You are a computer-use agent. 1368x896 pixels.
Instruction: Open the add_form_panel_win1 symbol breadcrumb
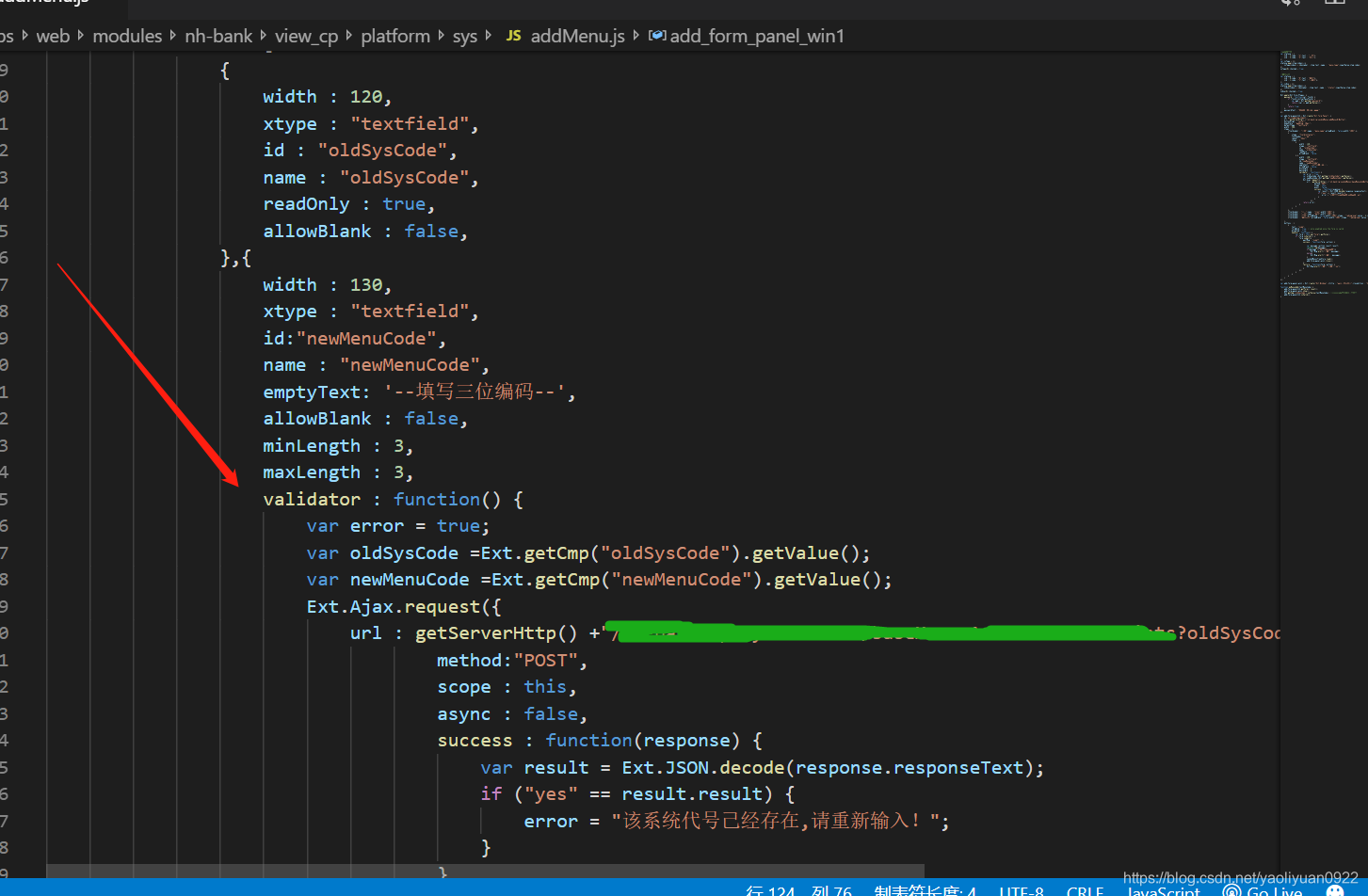click(747, 36)
